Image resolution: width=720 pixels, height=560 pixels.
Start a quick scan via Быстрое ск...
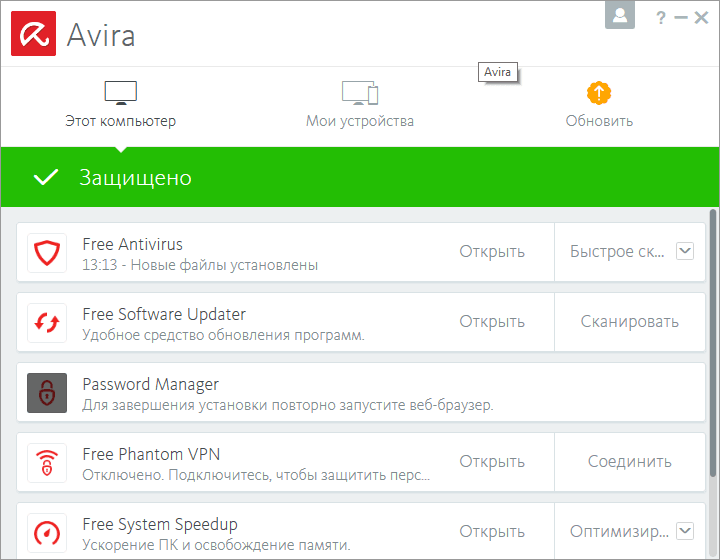click(x=617, y=252)
